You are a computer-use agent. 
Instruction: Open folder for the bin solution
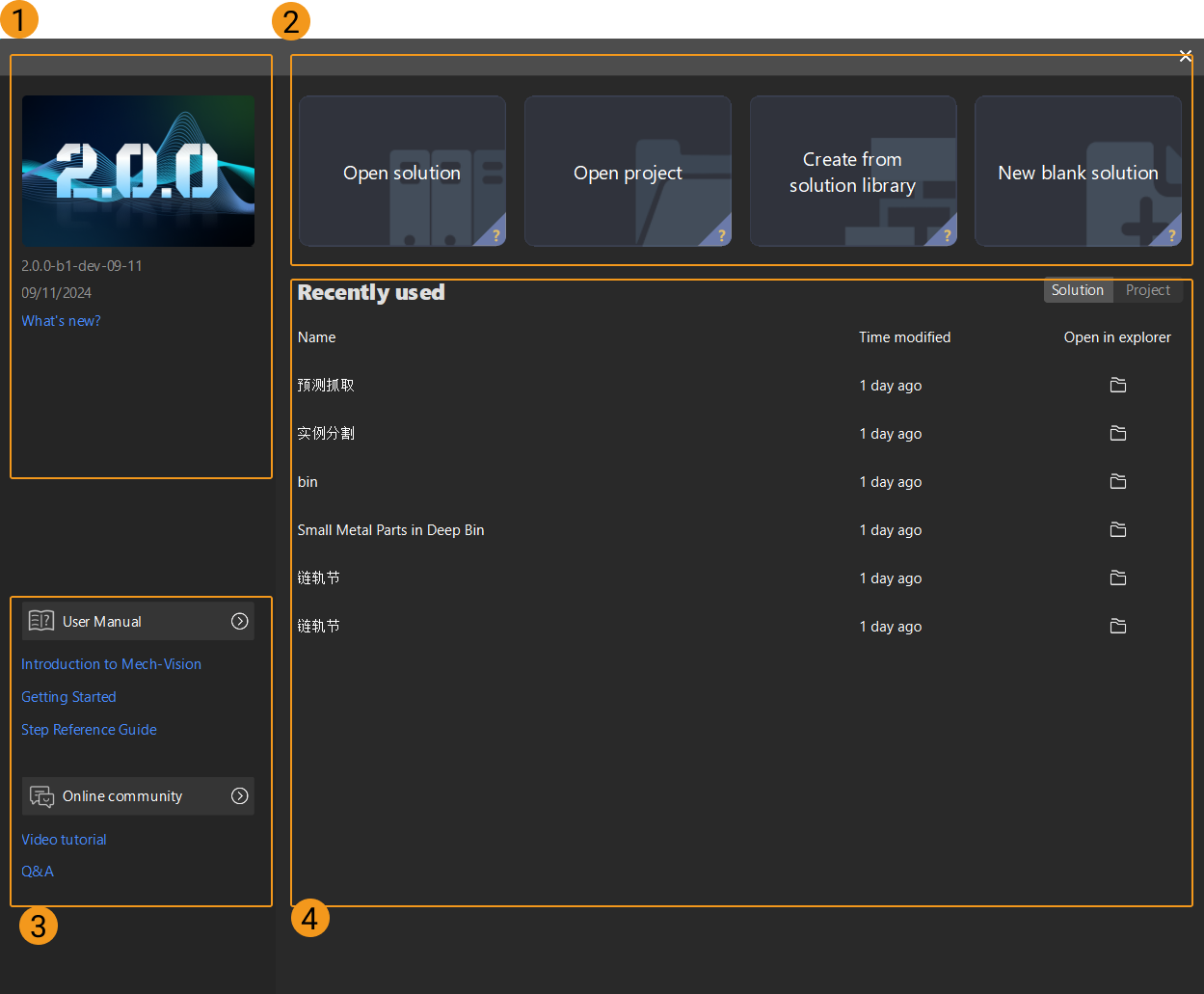tap(1117, 481)
